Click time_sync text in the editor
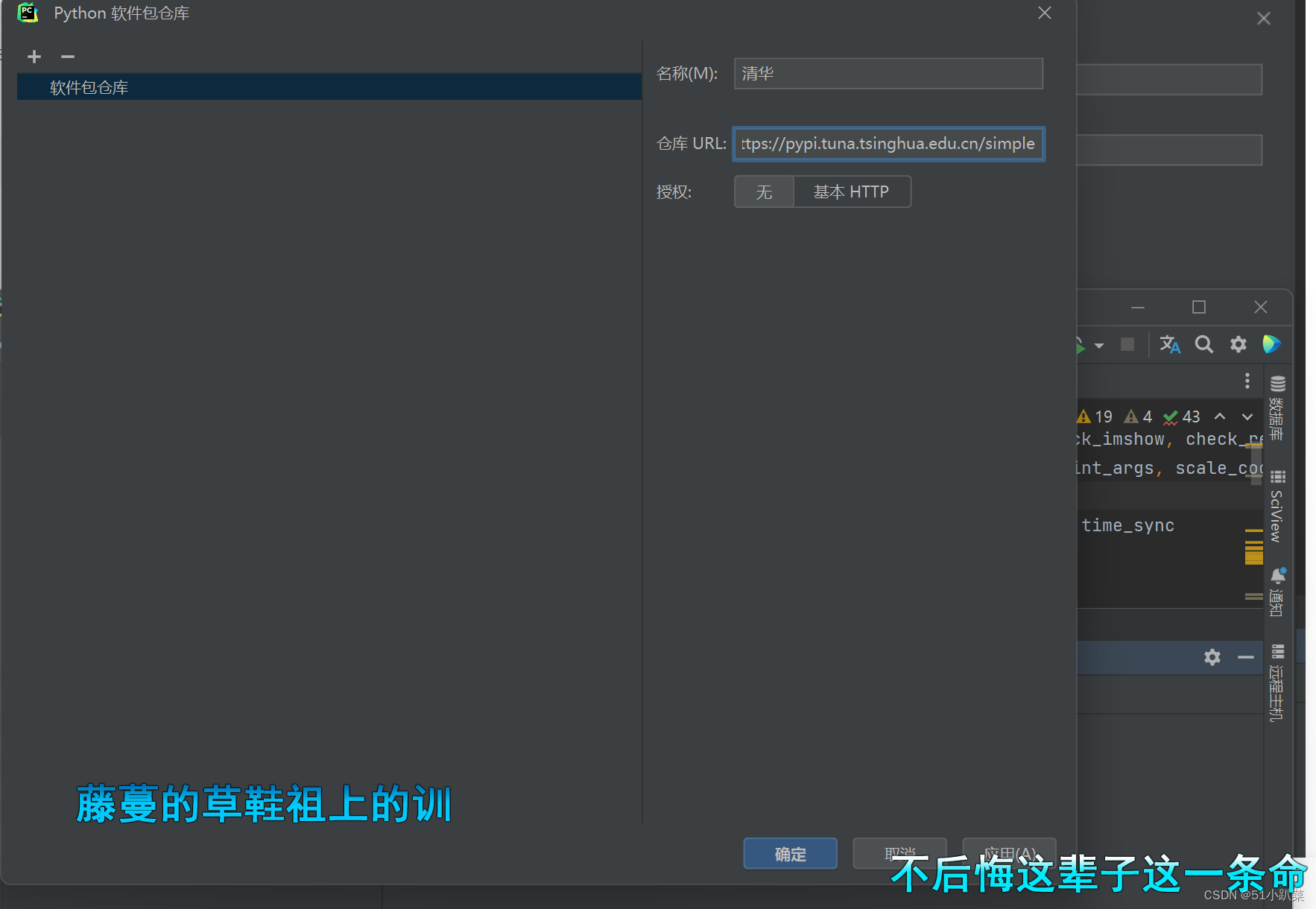This screenshot has height=909, width=1316. tap(1128, 526)
